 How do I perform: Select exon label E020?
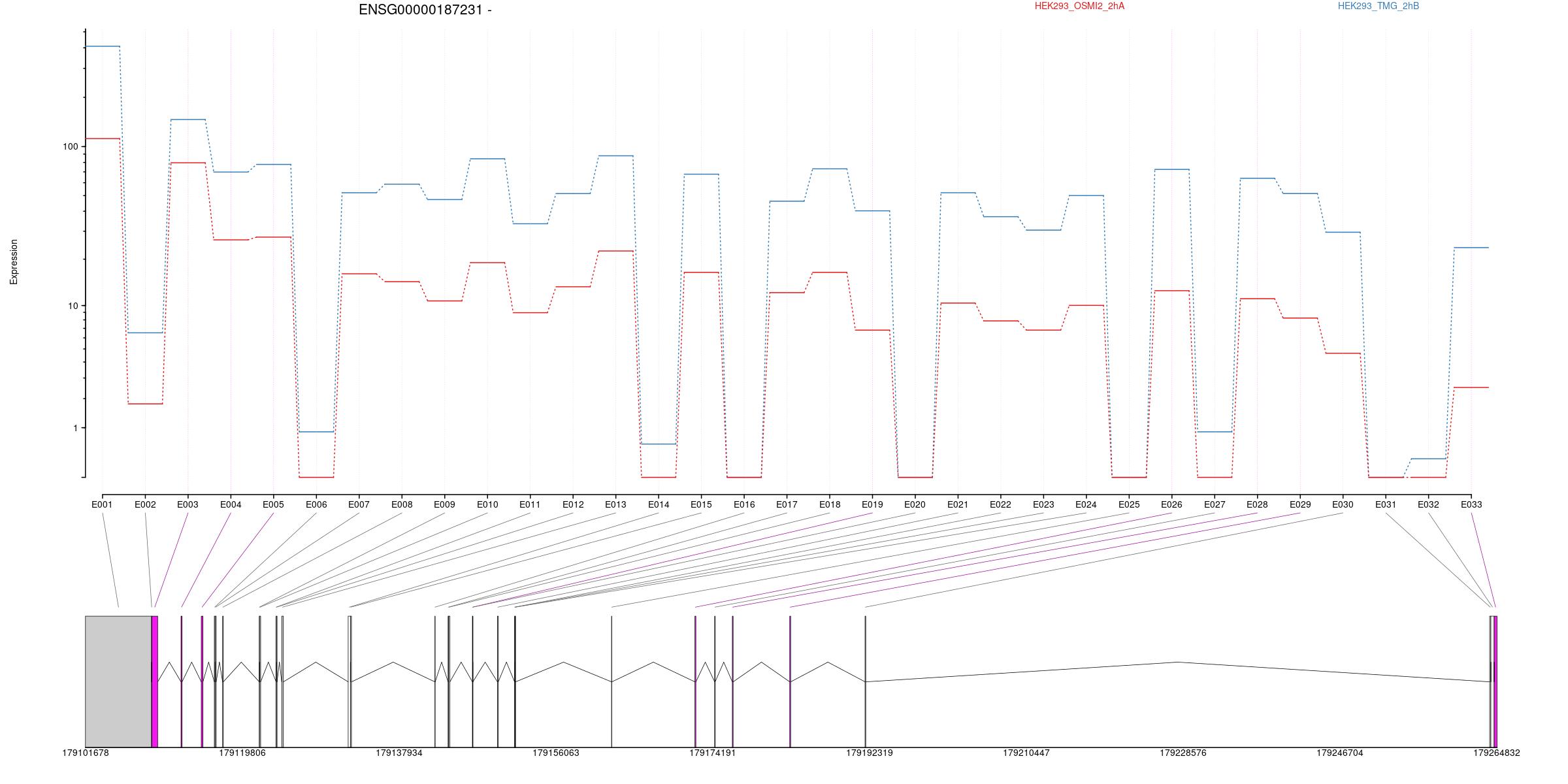pos(915,504)
